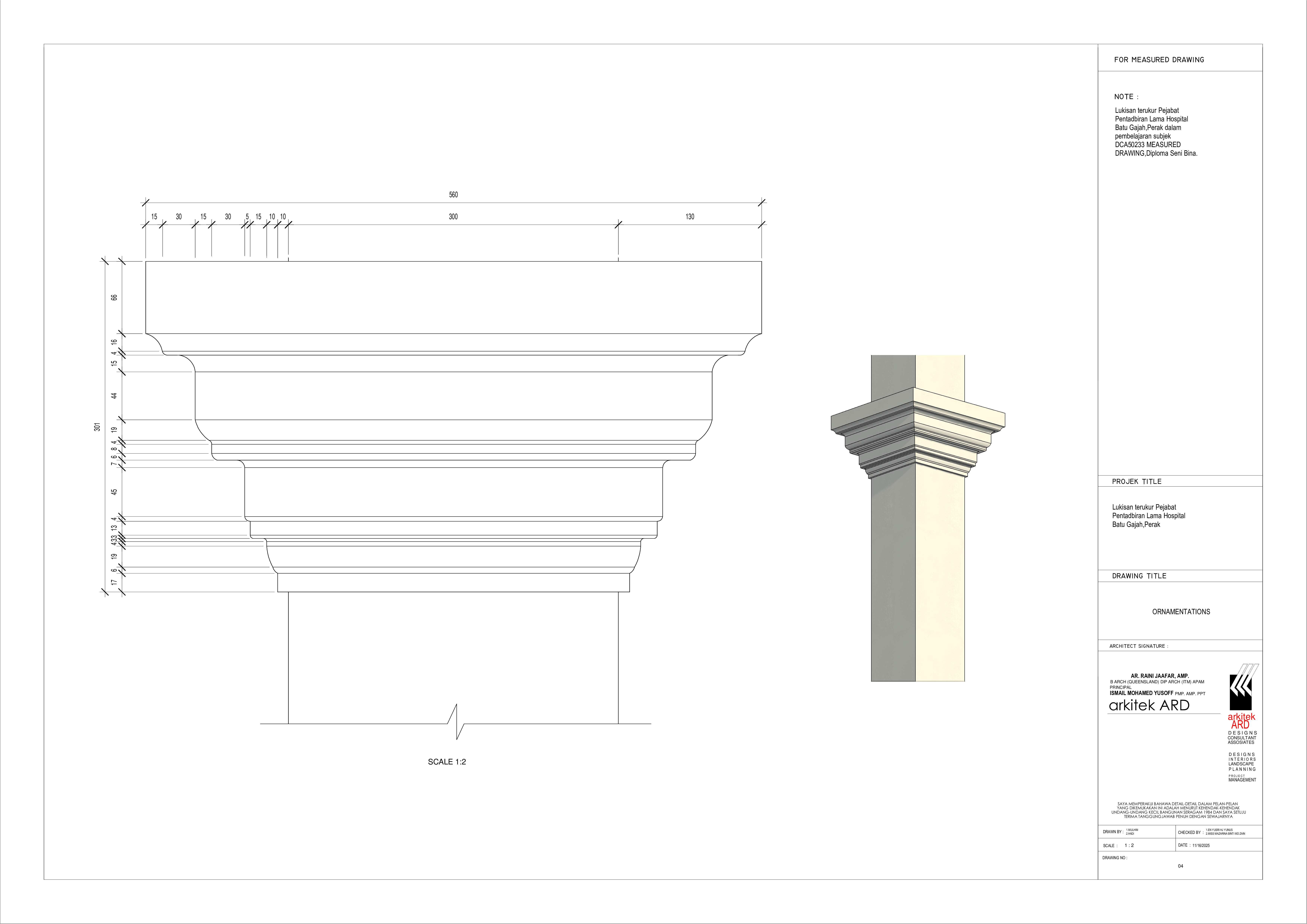Click the small horizontal dimension '5'
1307x924 pixels.
[x=247, y=217]
